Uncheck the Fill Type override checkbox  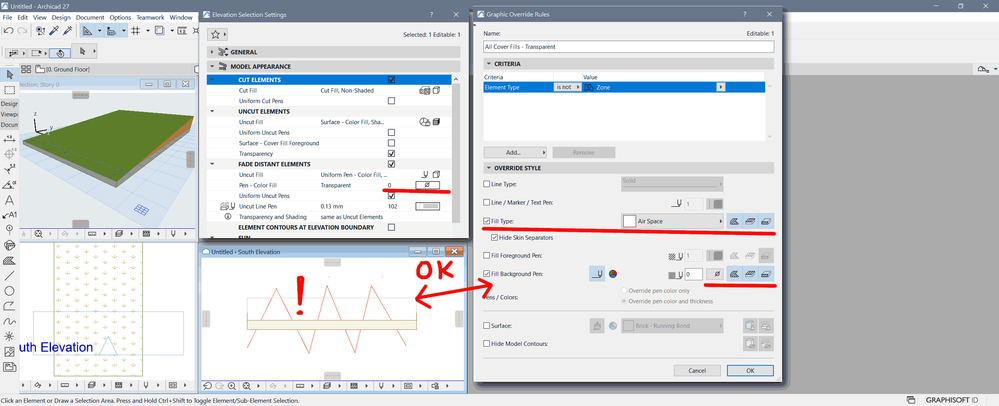coord(487,221)
